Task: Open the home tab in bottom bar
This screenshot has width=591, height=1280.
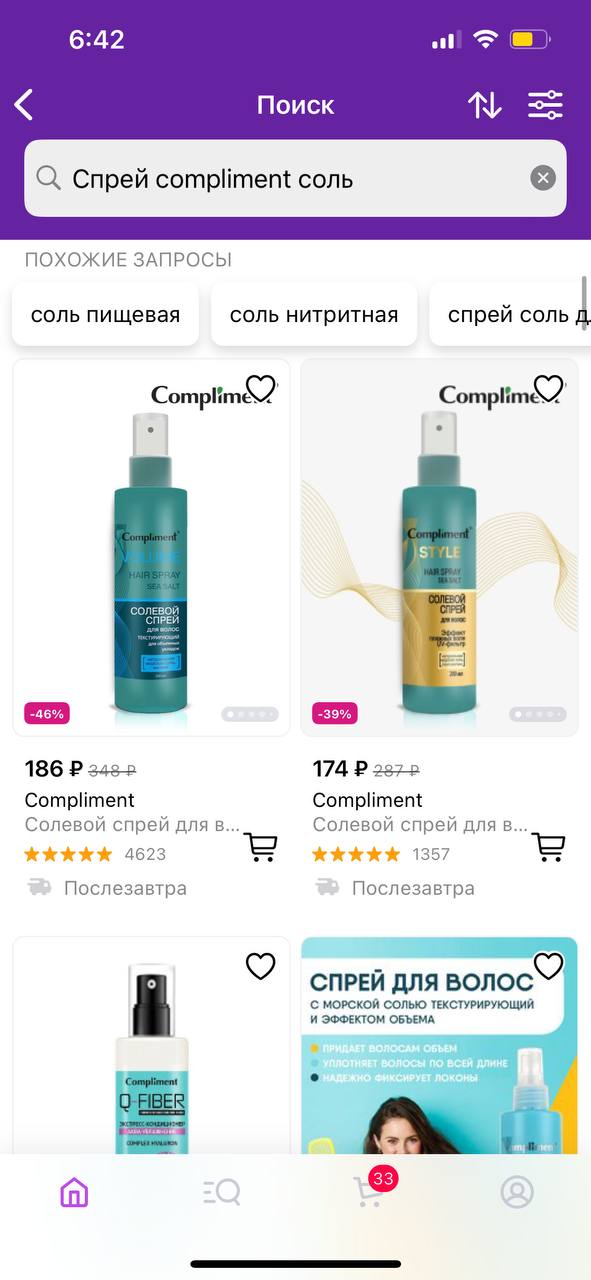Action: point(74,1192)
